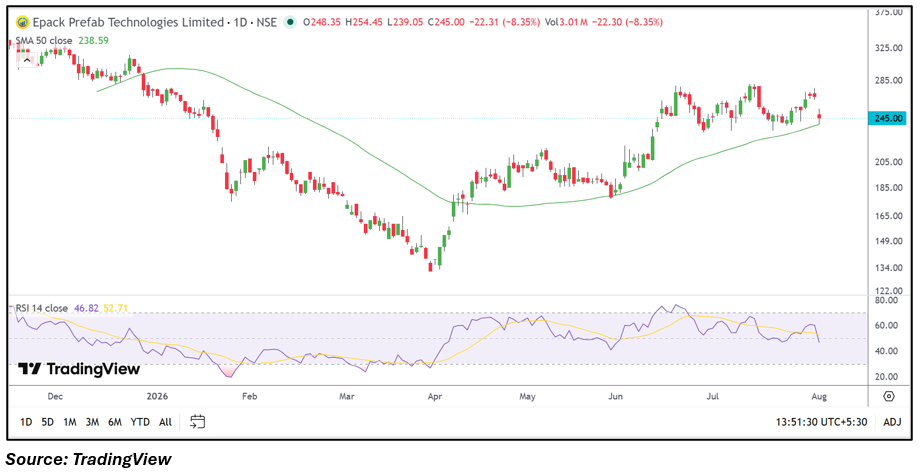The height and width of the screenshot is (472, 923).
Task: Click the 149.00 price axis label
Action: click(x=889, y=241)
